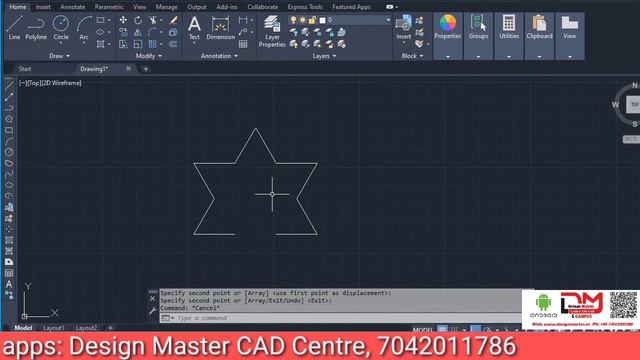Activate the Stretch tool in Modify panel
Screen dimensions: 640x360
[123, 44]
